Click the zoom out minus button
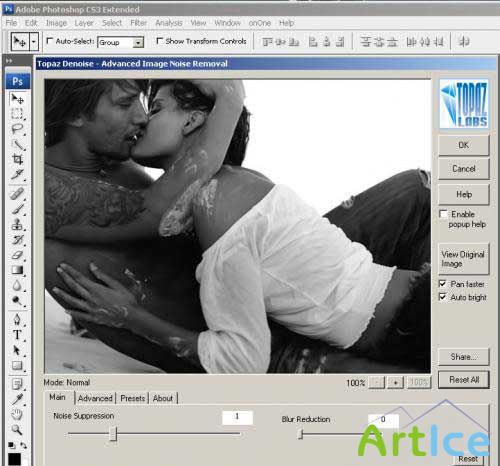 (x=377, y=382)
